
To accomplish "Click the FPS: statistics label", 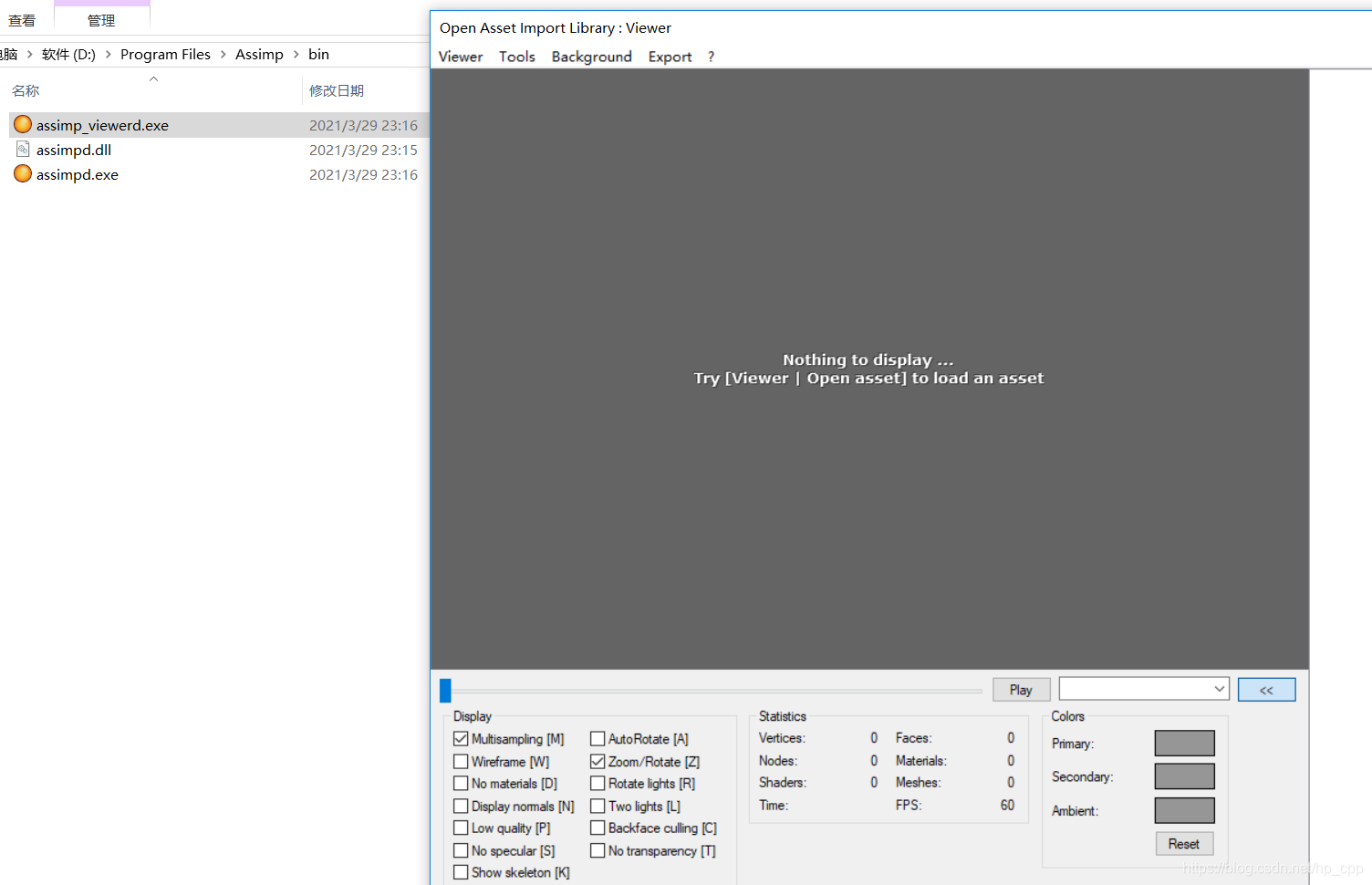I will (x=909, y=806).
